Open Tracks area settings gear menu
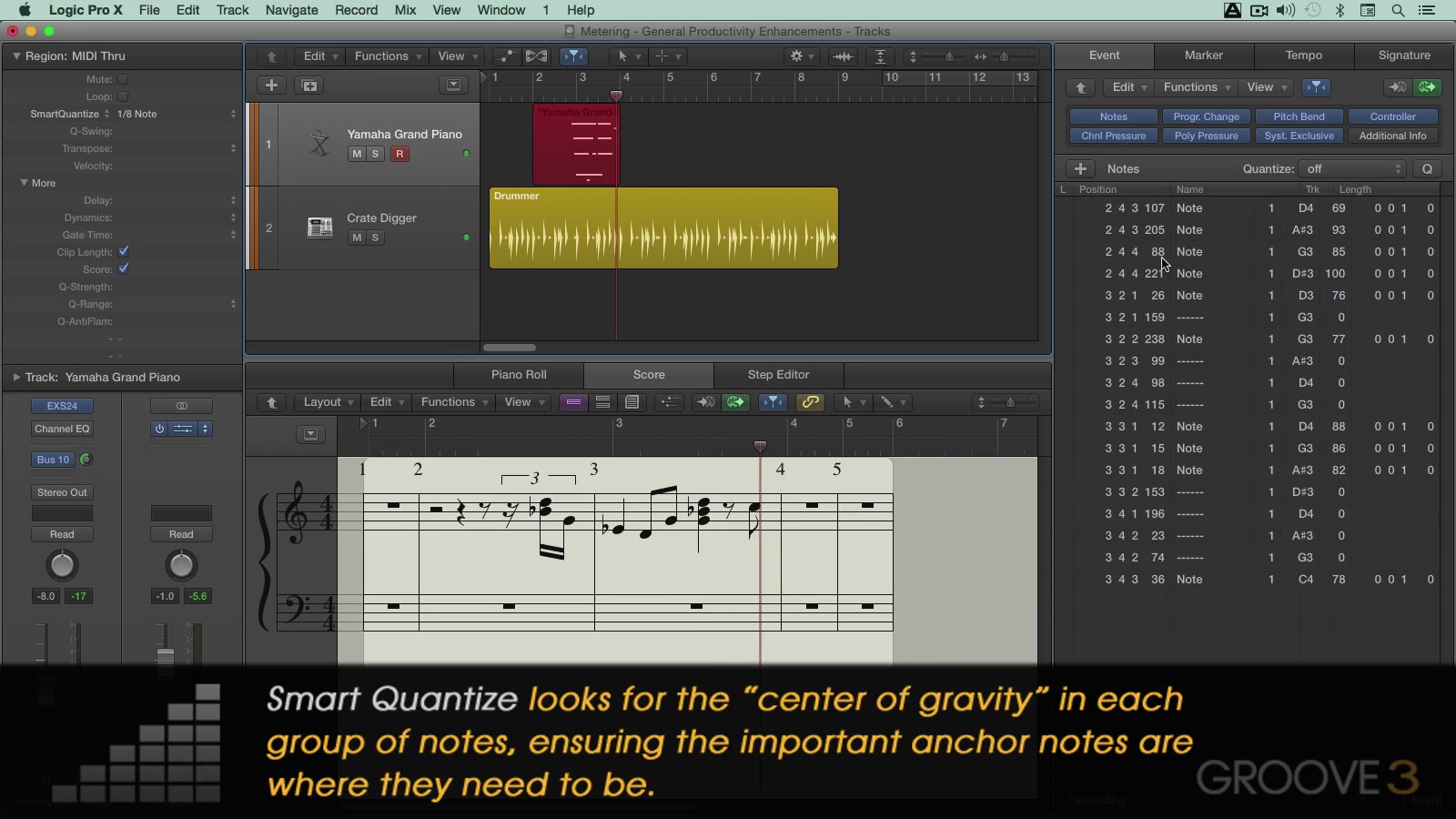The image size is (1456, 819). (x=802, y=56)
